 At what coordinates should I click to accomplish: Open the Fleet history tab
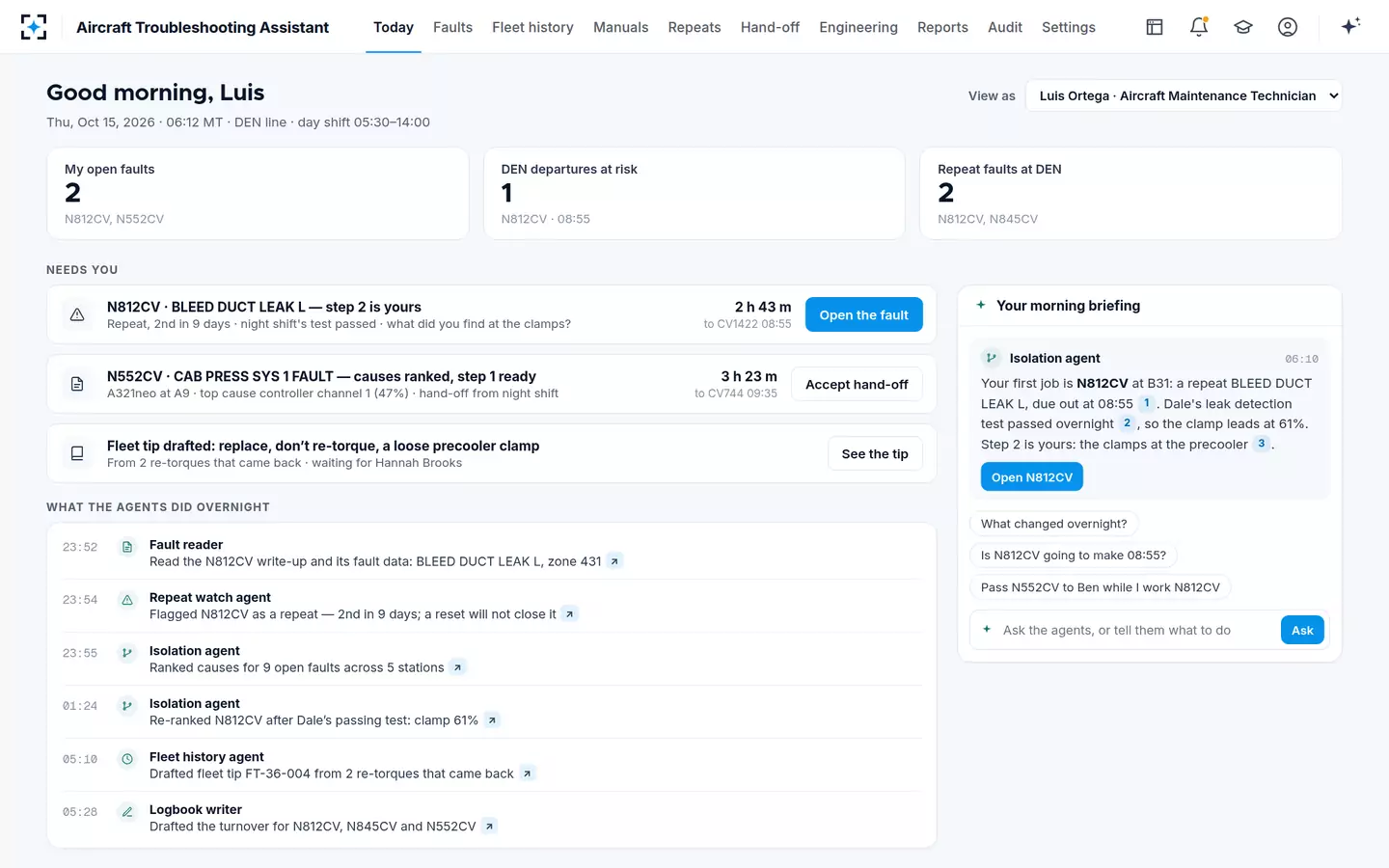point(532,27)
